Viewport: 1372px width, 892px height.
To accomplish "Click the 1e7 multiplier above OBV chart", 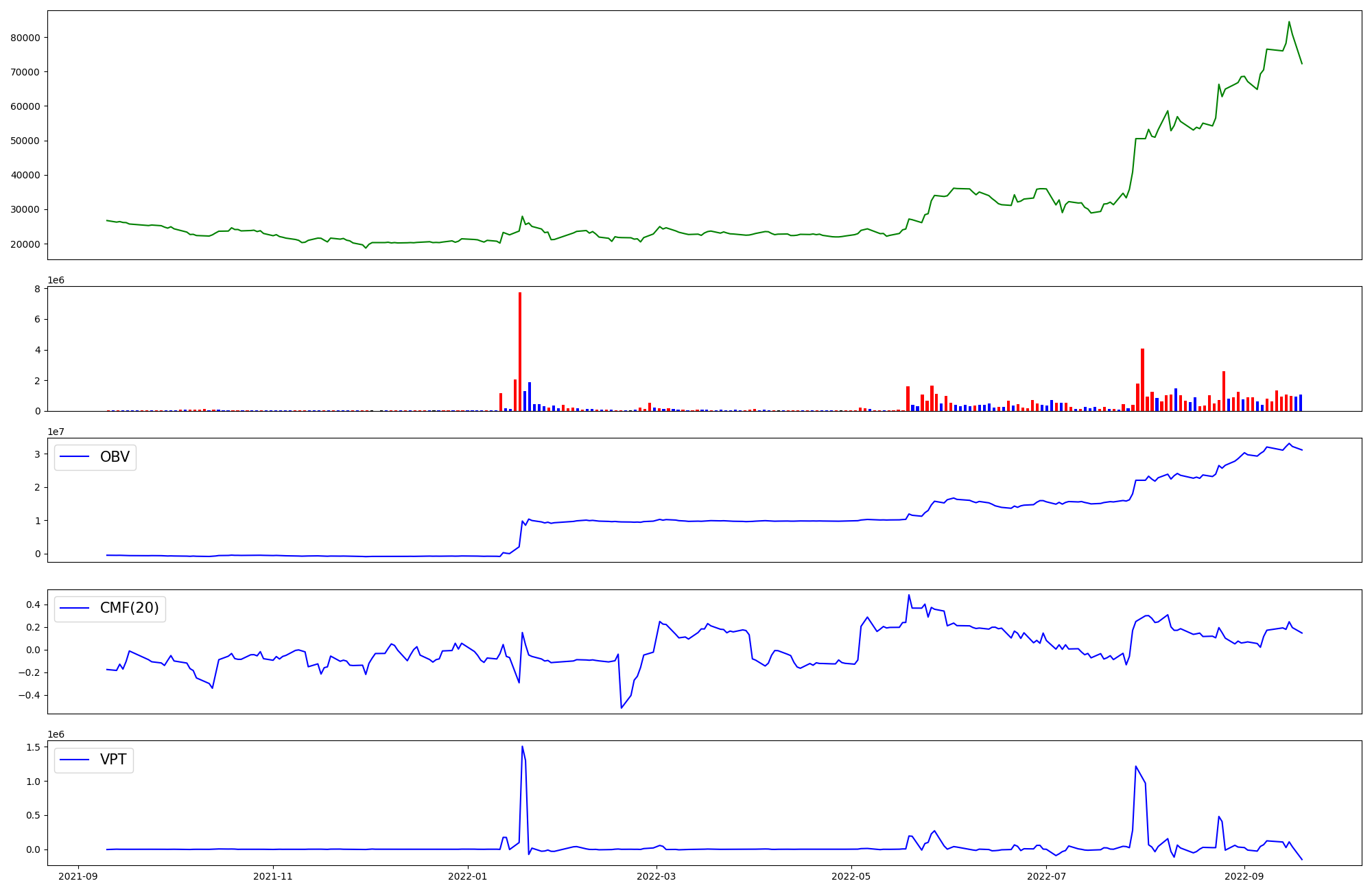I will (x=56, y=432).
